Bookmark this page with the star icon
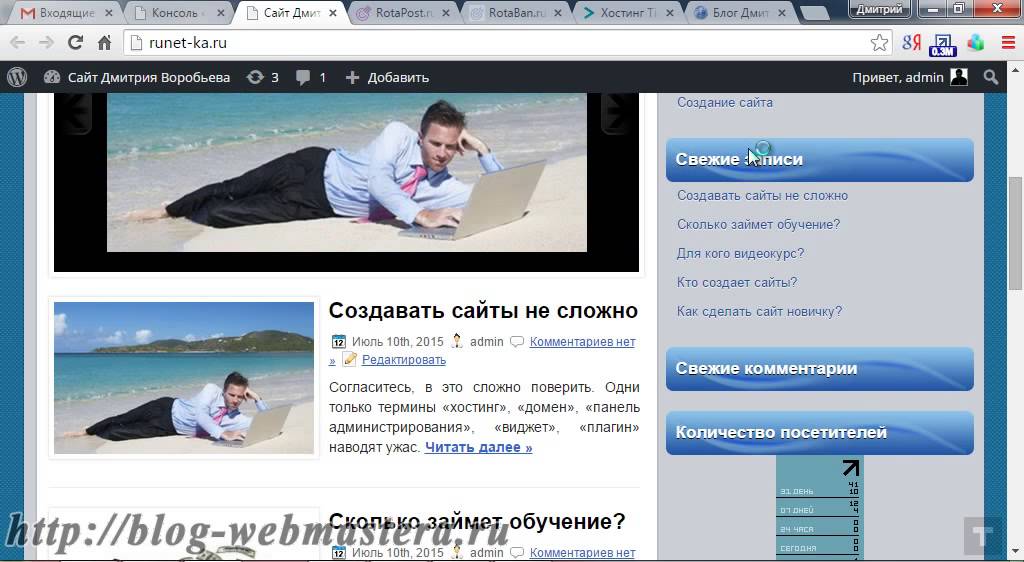Image resolution: width=1024 pixels, height=562 pixels. click(879, 43)
